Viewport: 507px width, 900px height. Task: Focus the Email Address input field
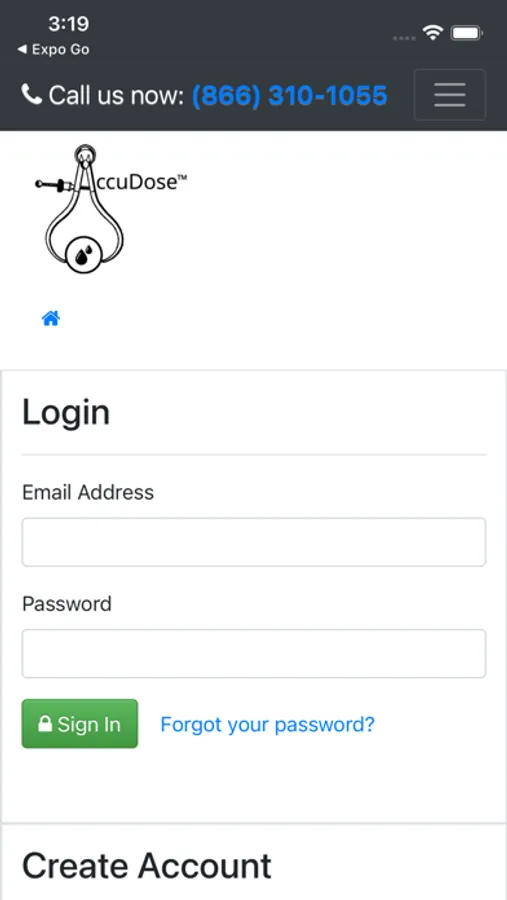pos(254,542)
